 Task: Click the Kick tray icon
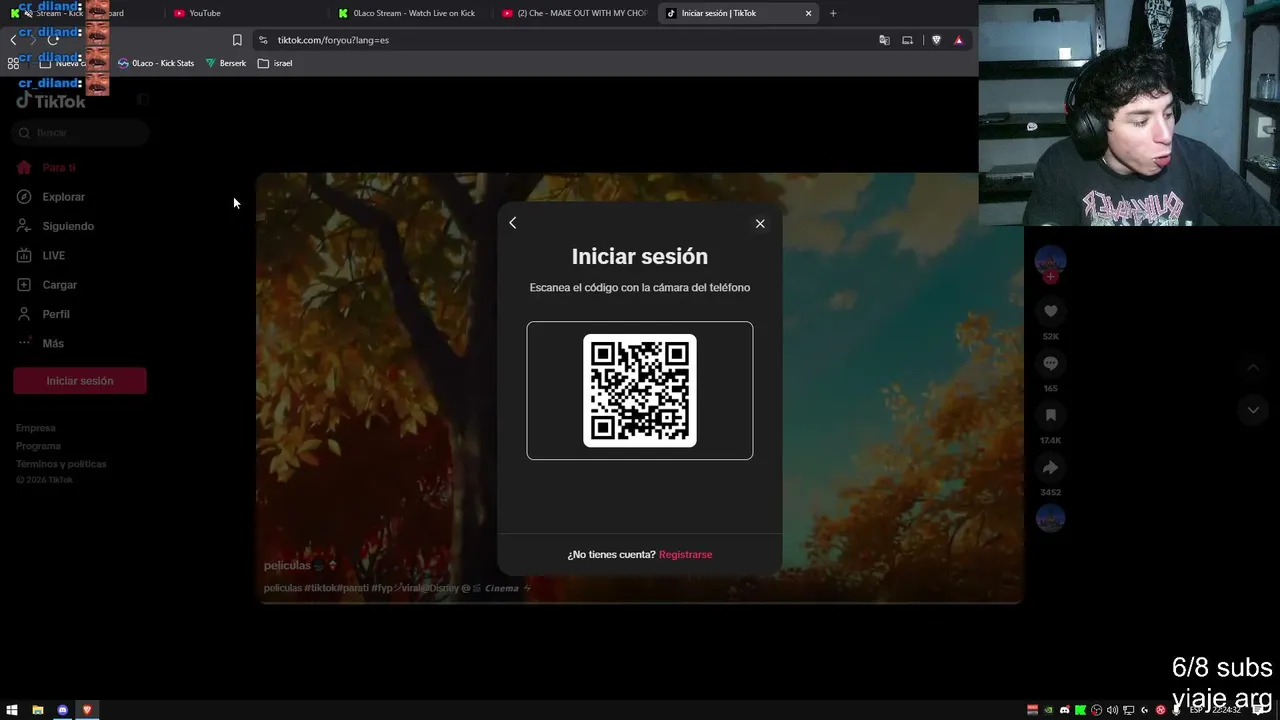pyautogui.click(x=1080, y=710)
